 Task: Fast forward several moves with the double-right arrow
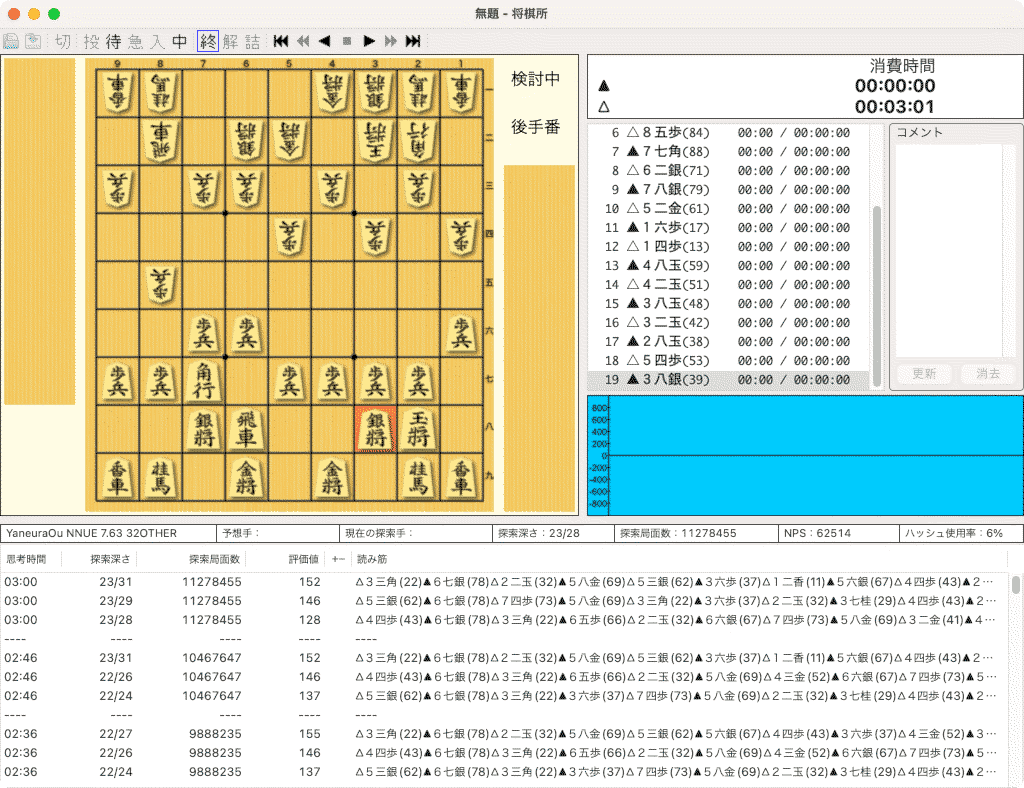pos(391,41)
